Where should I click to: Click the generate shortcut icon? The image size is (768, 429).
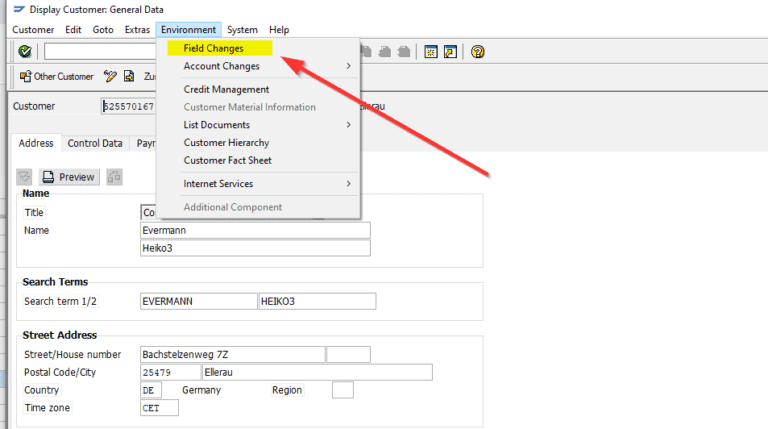[450, 51]
